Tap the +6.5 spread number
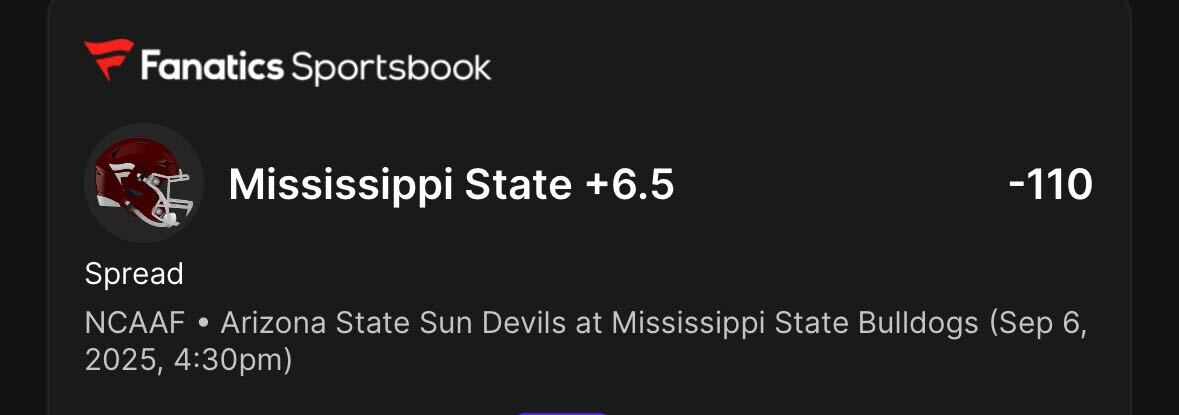 click(x=629, y=185)
